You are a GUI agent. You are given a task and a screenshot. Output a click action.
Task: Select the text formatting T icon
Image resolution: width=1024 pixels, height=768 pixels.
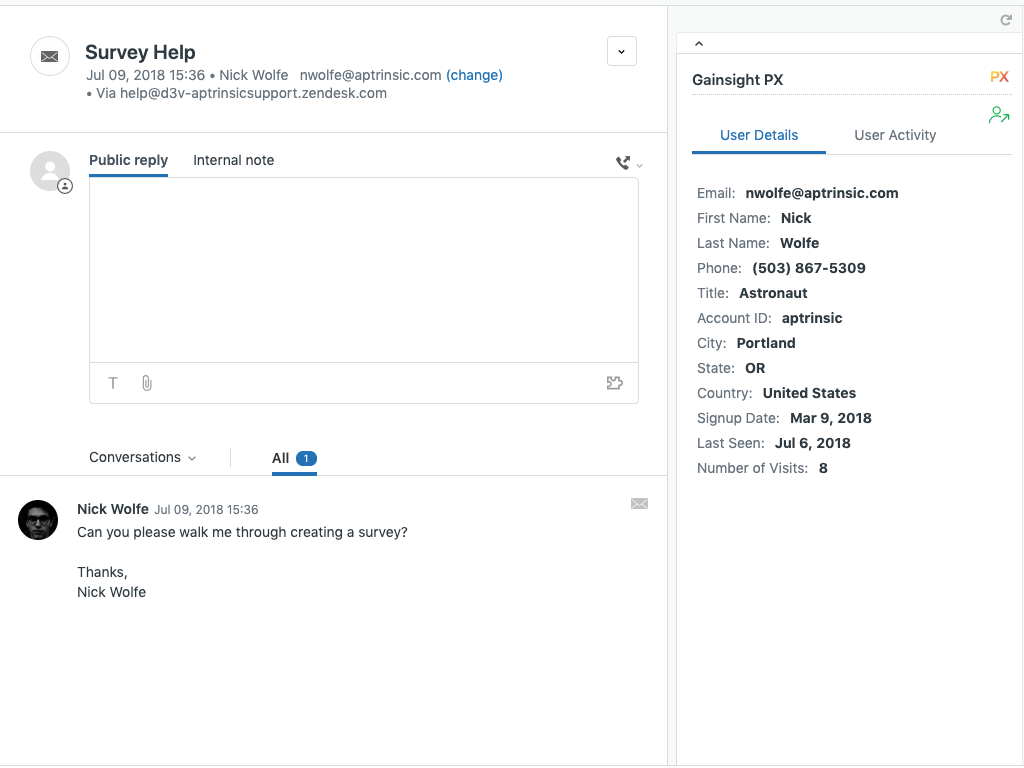pyautogui.click(x=112, y=383)
